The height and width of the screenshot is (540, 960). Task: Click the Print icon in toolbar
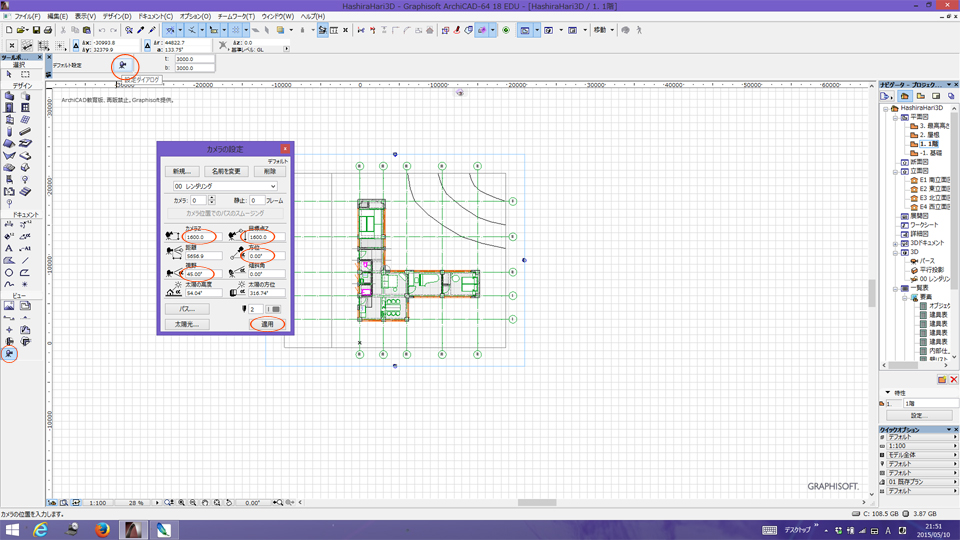[x=48, y=30]
